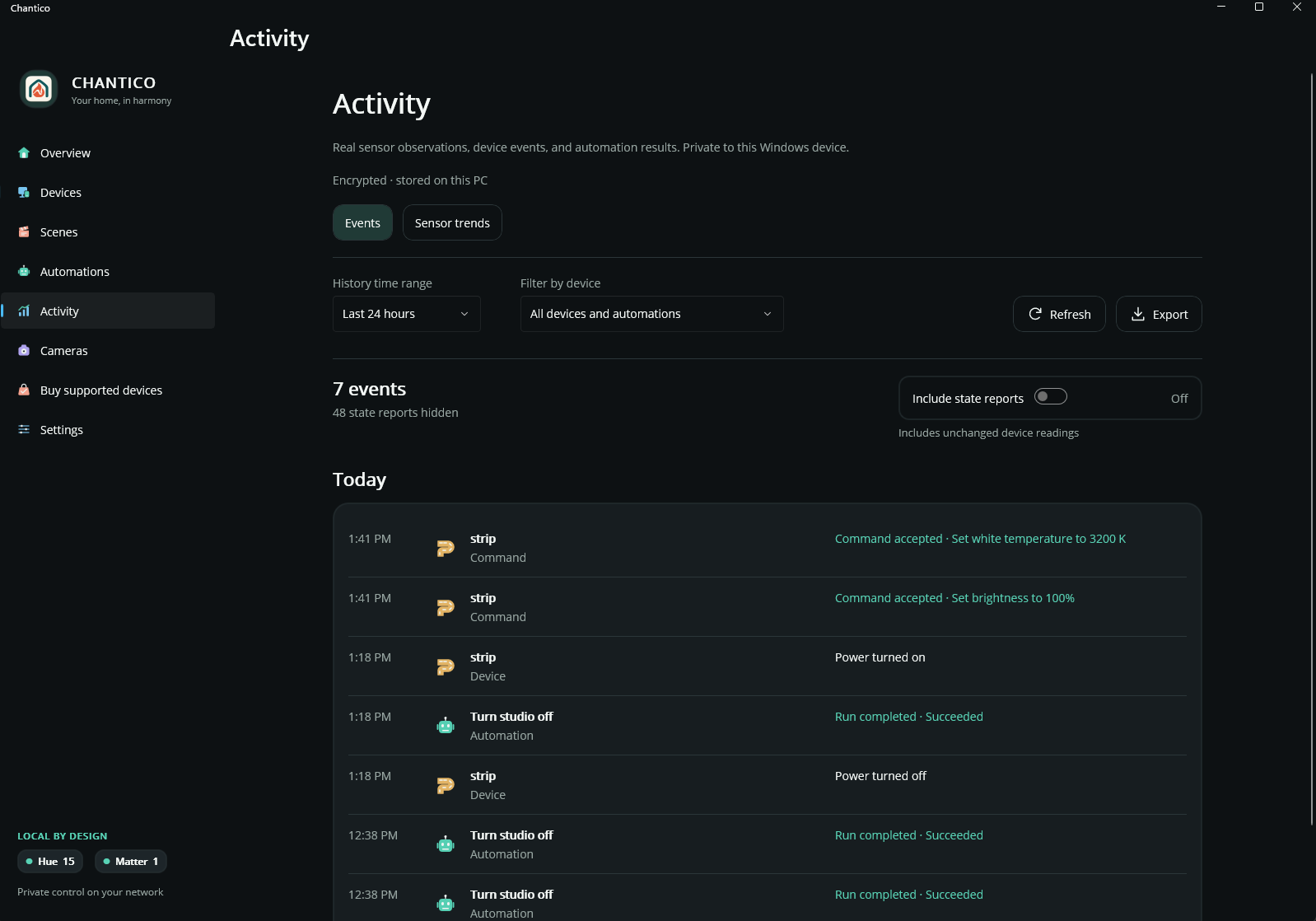The width and height of the screenshot is (1316, 921).
Task: Click strip icon on Power turned off row
Action: (446, 785)
